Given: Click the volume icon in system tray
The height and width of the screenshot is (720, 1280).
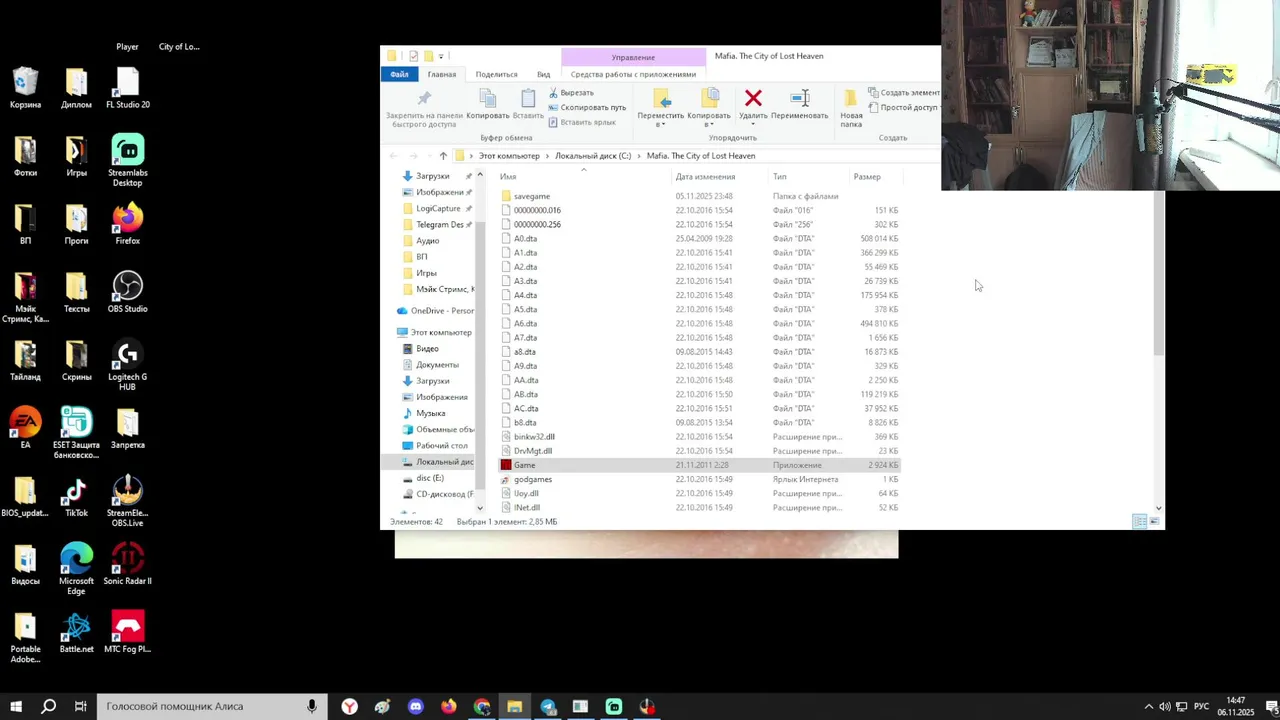Looking at the screenshot, I should tap(1164, 707).
